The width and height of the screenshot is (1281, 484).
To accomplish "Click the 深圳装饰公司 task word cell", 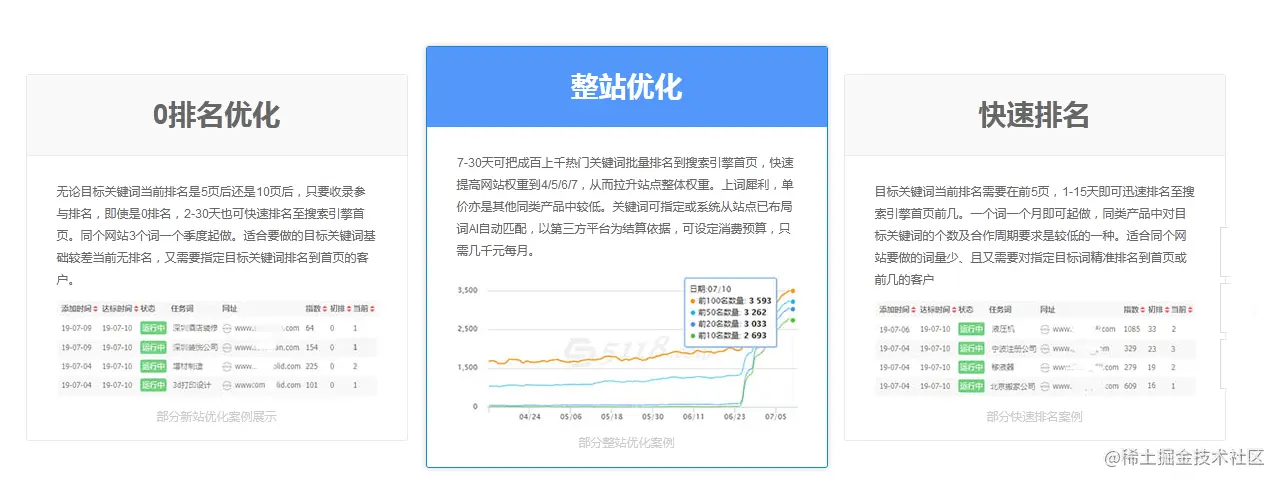I will [195, 347].
